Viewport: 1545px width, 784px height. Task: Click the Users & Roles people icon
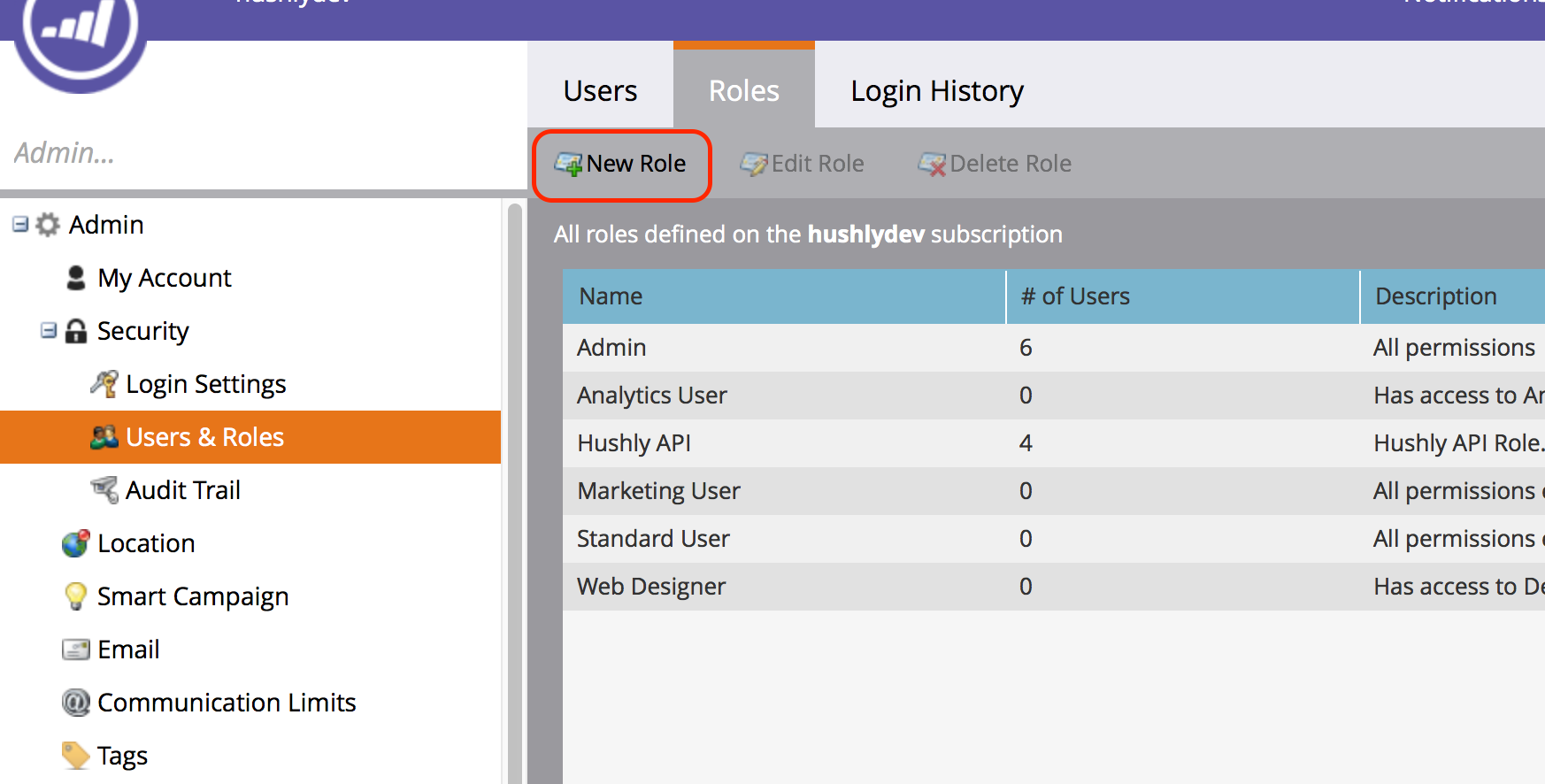pyautogui.click(x=104, y=437)
